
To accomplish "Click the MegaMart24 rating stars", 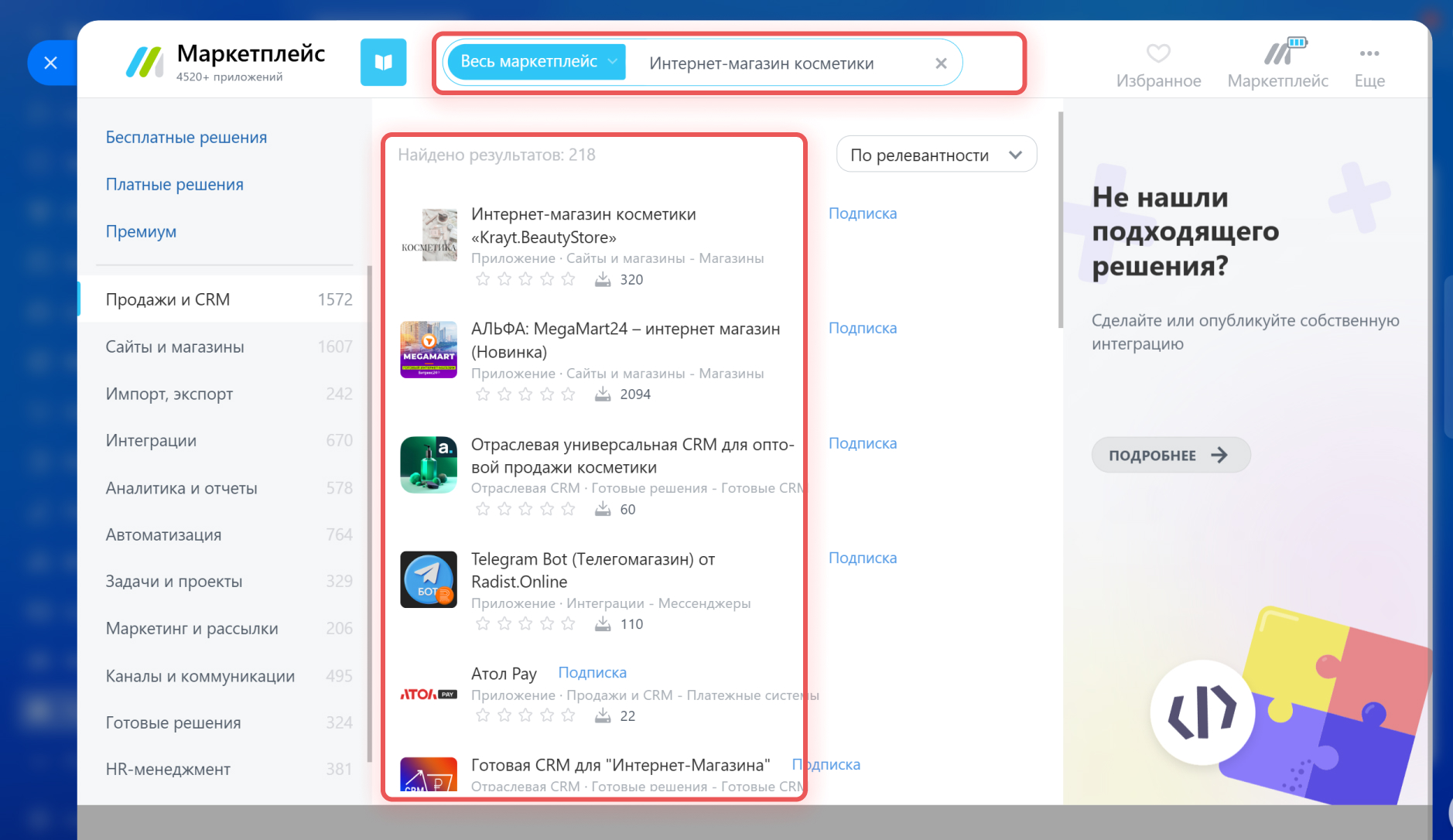I will click(x=525, y=394).
